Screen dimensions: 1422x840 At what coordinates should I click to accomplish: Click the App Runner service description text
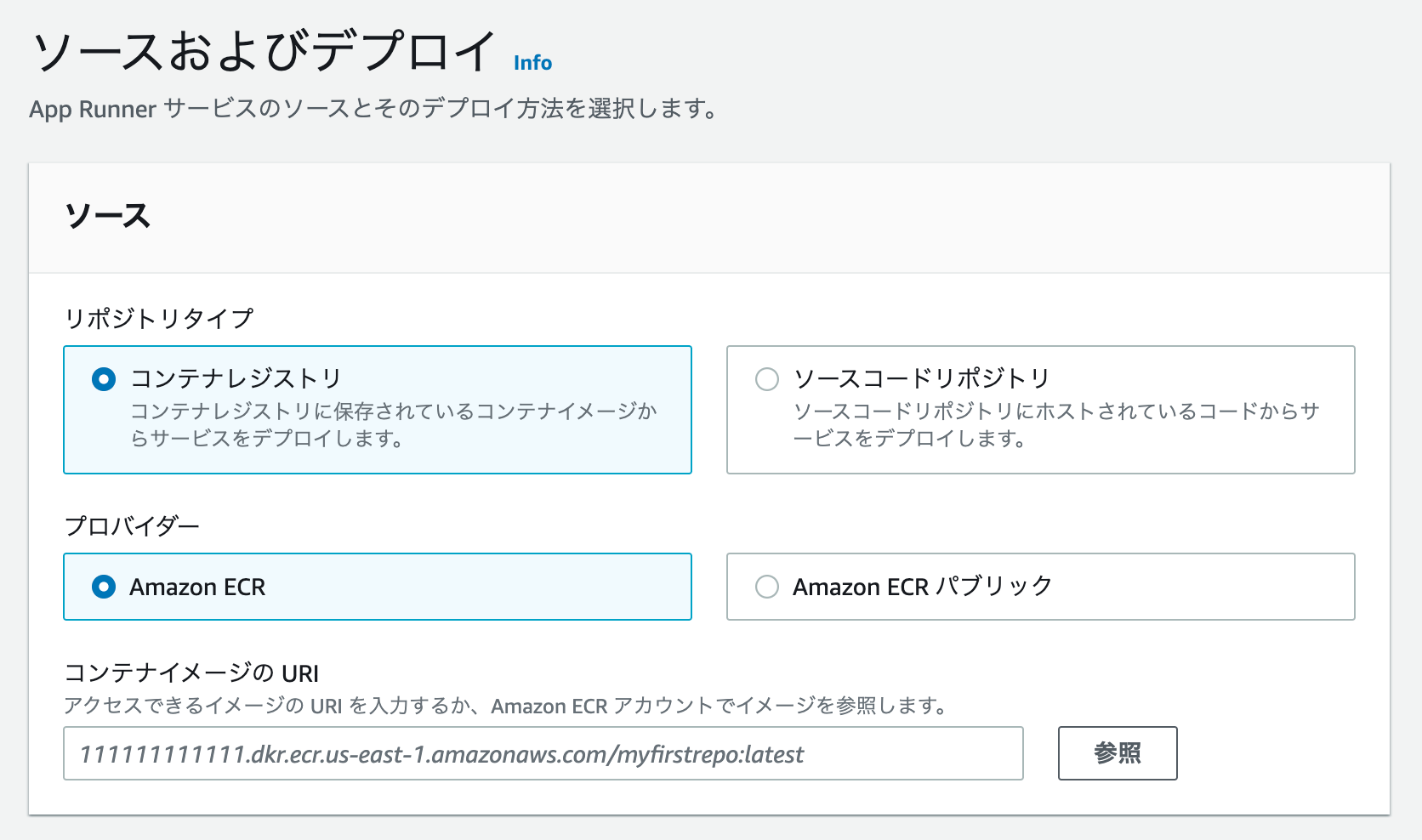(374, 109)
